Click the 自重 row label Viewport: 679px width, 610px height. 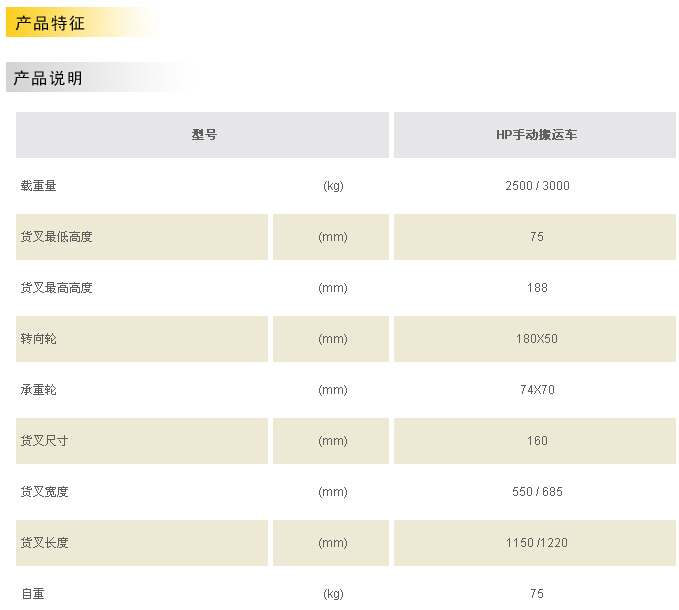point(33,594)
